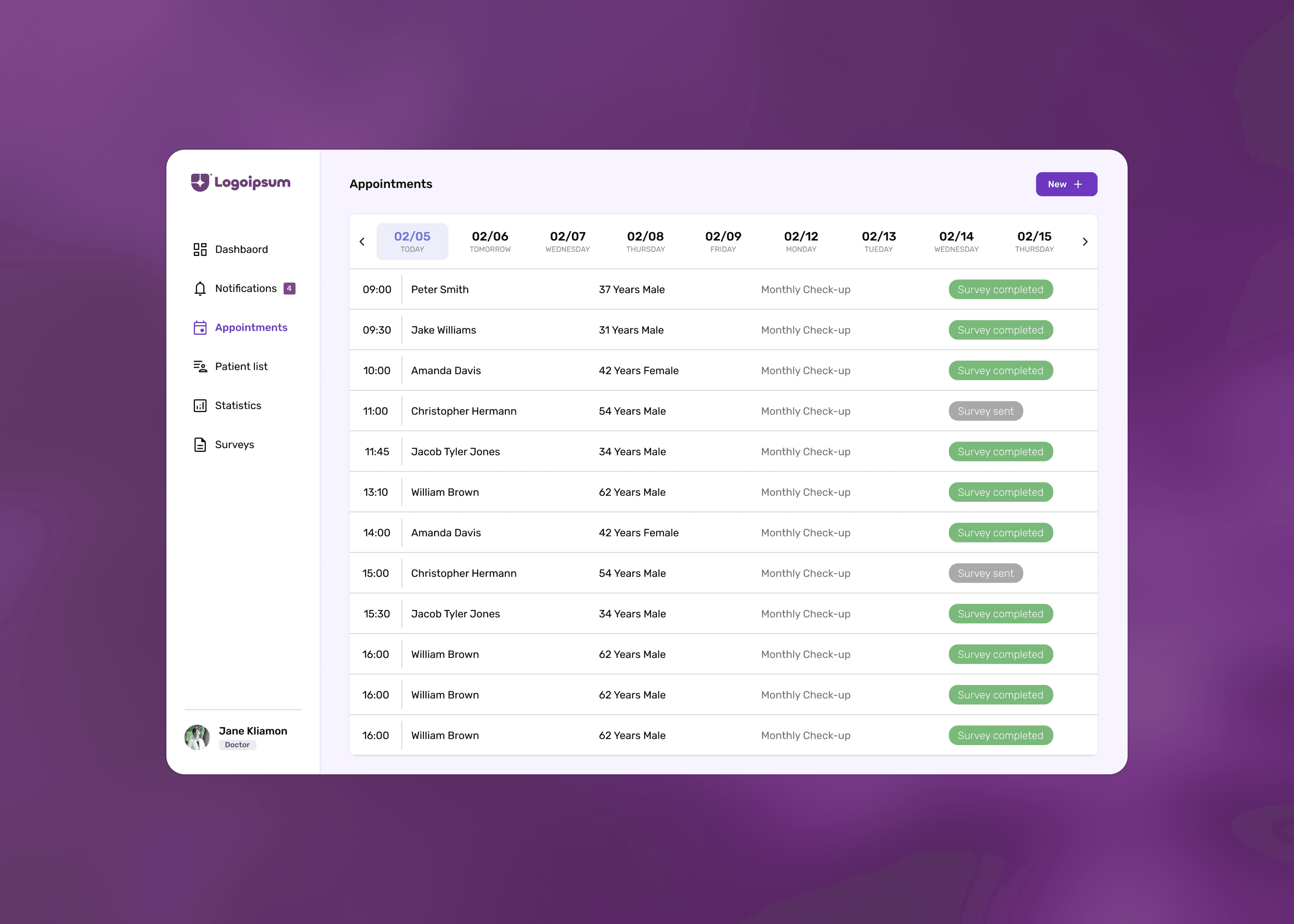Screen dimensions: 1294x924
Task: Click the Patient list icon
Action: click(x=200, y=367)
